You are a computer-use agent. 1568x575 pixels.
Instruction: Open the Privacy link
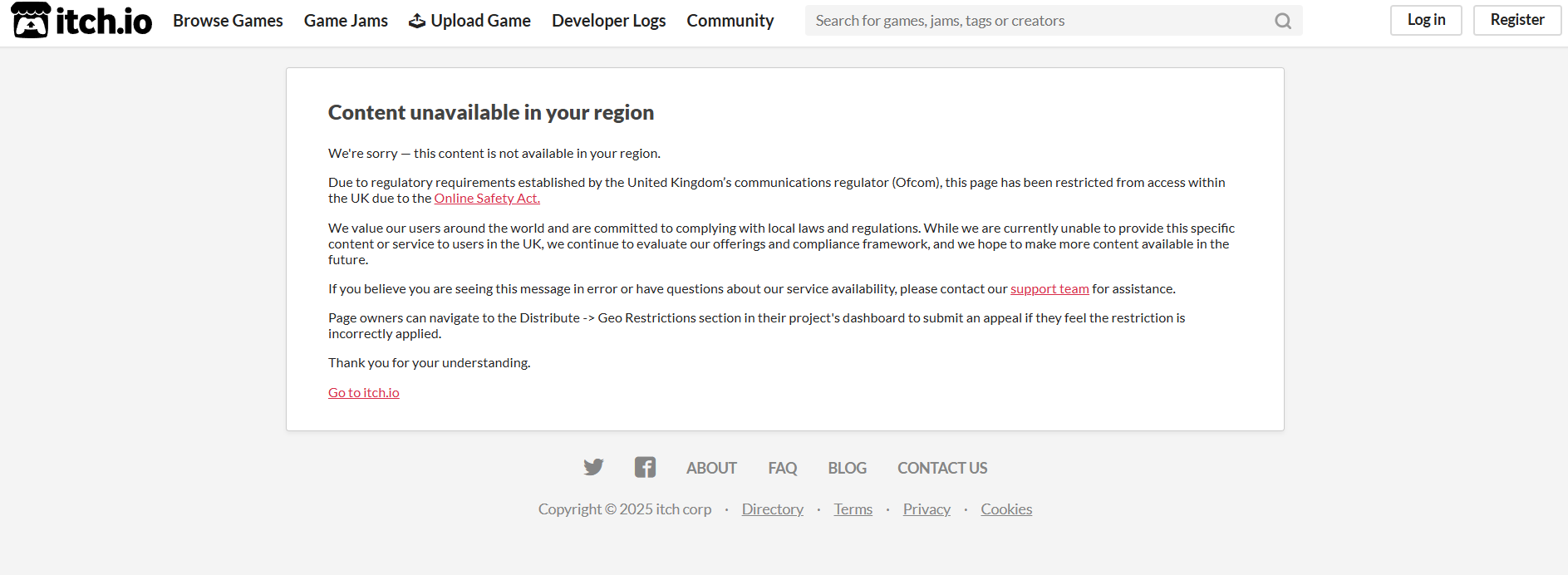(927, 509)
